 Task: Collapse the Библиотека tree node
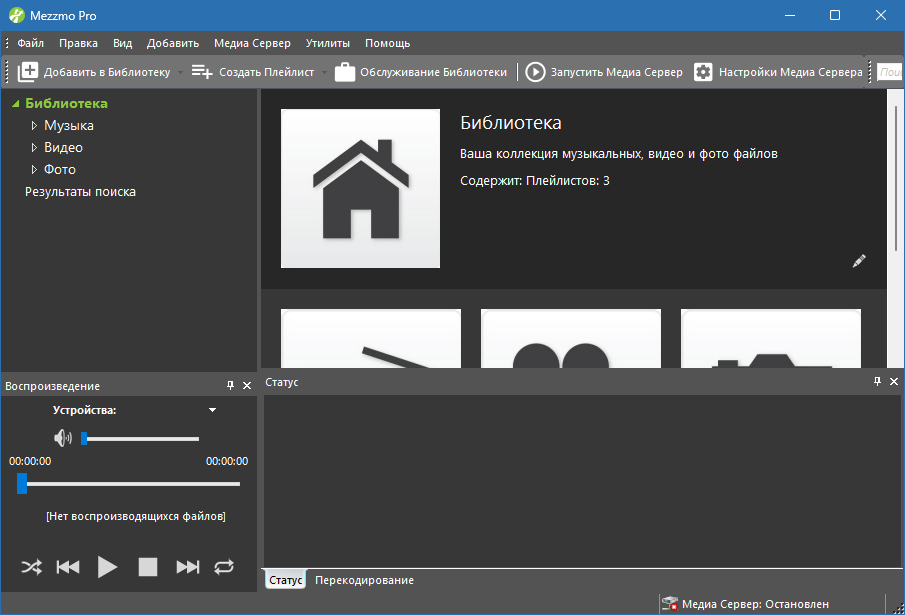16,104
